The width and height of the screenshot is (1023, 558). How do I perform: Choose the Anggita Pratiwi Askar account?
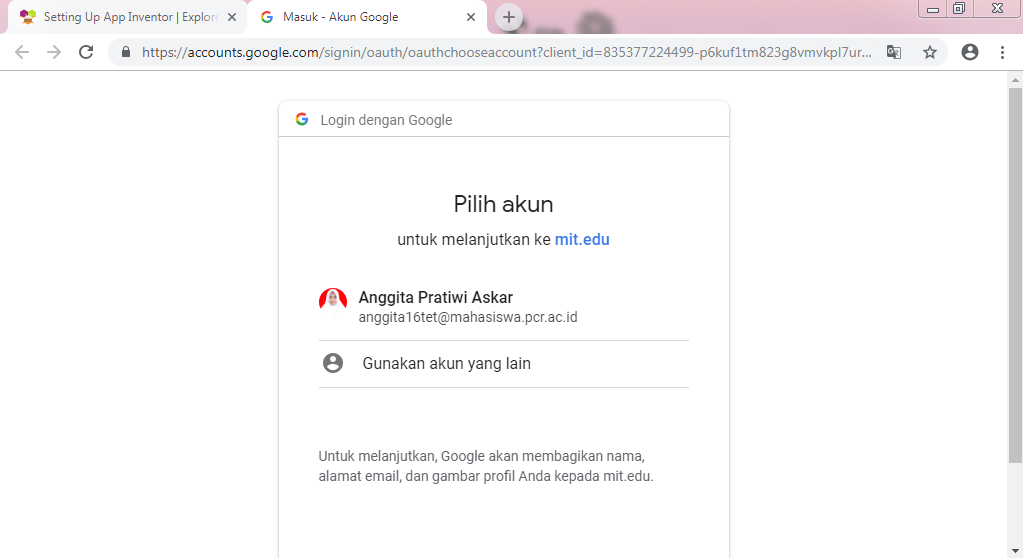tap(504, 307)
